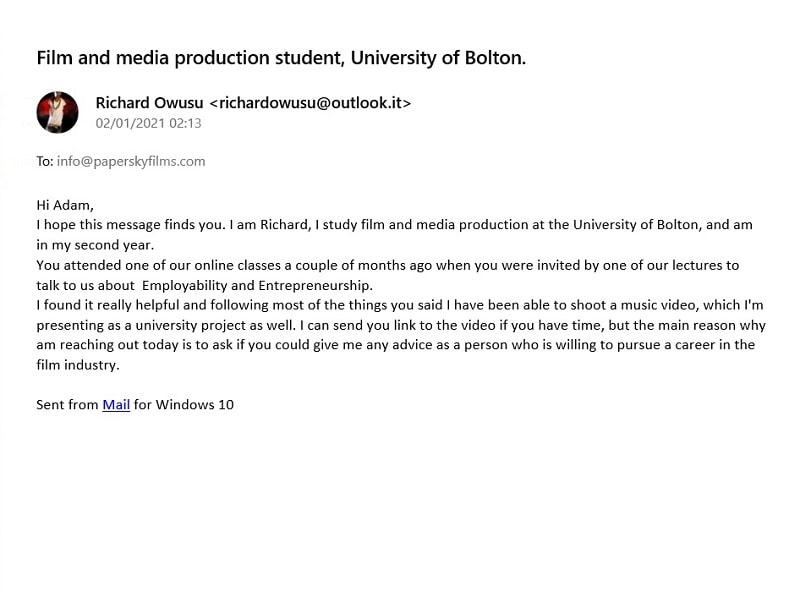Click the line starting "am reaching out today"

pos(395,345)
